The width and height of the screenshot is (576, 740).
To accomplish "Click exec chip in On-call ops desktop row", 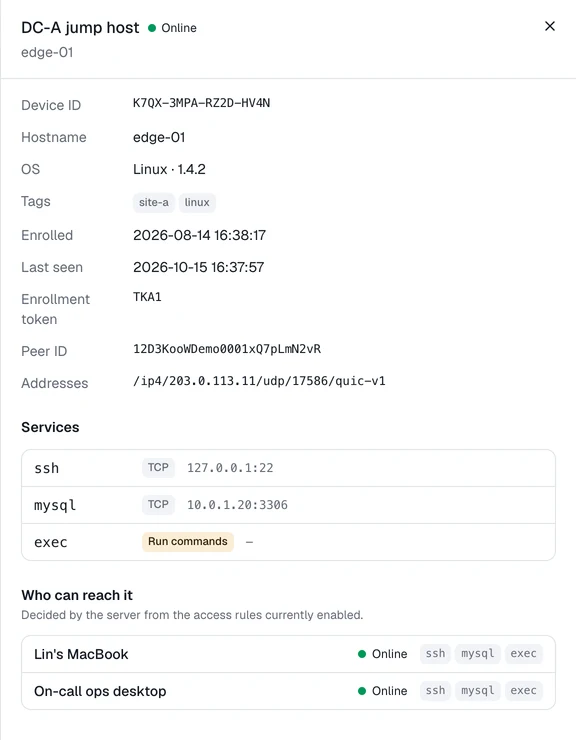I will click(524, 690).
